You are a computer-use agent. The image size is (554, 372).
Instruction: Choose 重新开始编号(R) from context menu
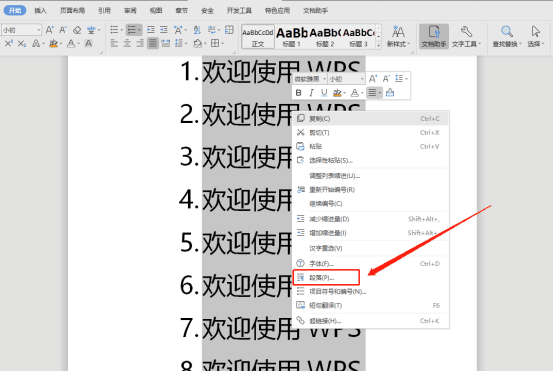point(371,190)
